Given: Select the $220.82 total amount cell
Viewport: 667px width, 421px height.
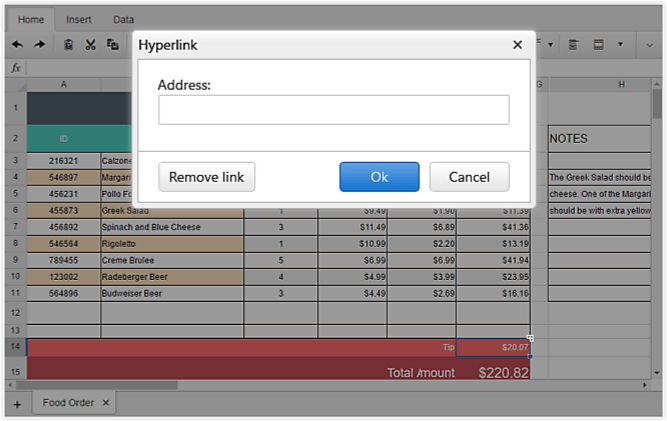Looking at the screenshot, I should click(x=493, y=369).
